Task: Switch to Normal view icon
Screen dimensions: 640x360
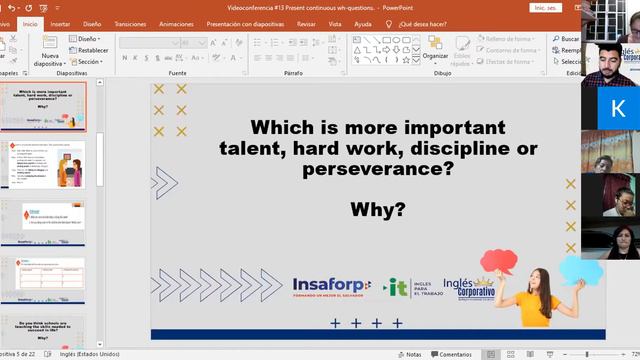Action: point(491,355)
